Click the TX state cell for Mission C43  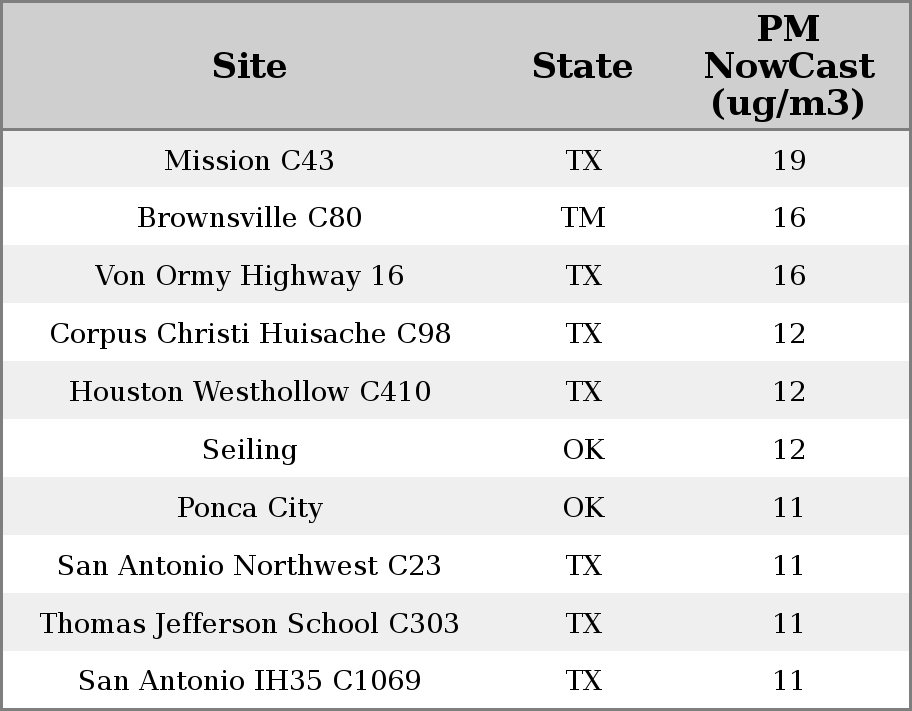click(x=583, y=160)
